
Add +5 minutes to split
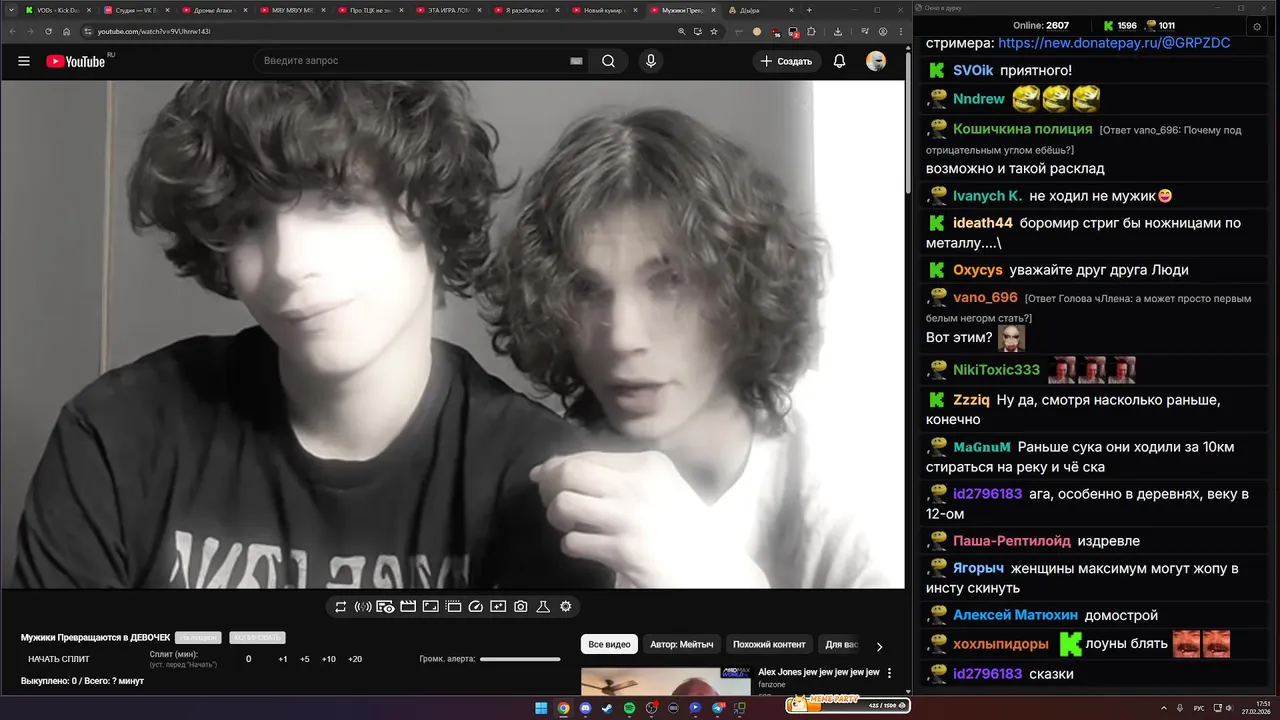pyautogui.click(x=305, y=659)
